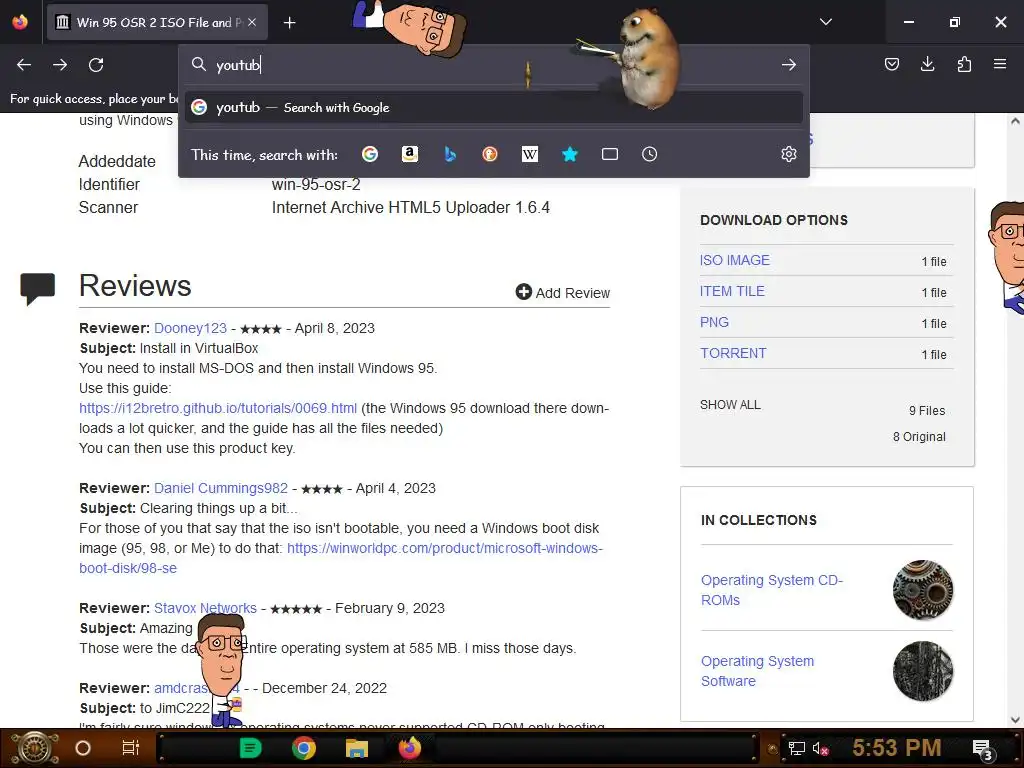Image resolution: width=1024 pixels, height=768 pixels.
Task: Open search settings gear icon
Action: click(x=788, y=154)
